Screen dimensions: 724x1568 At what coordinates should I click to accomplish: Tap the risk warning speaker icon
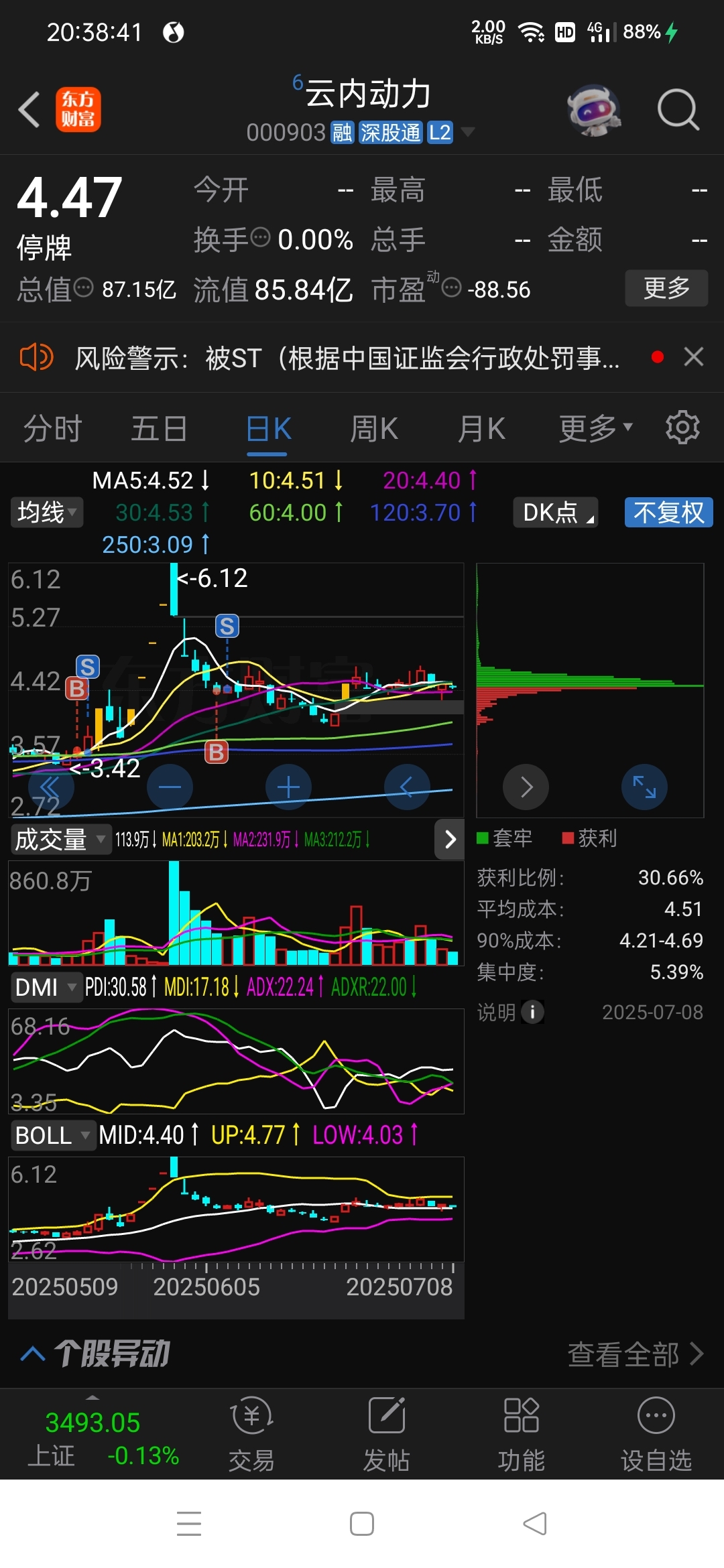(x=36, y=357)
